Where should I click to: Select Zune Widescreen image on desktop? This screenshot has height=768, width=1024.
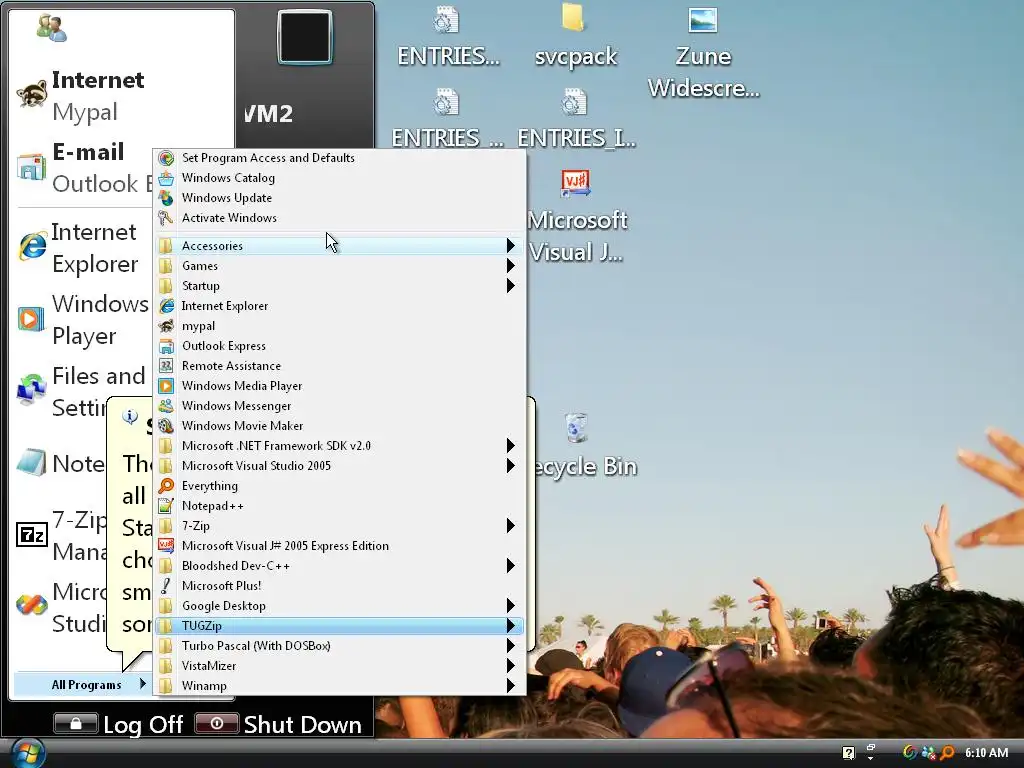703,54
